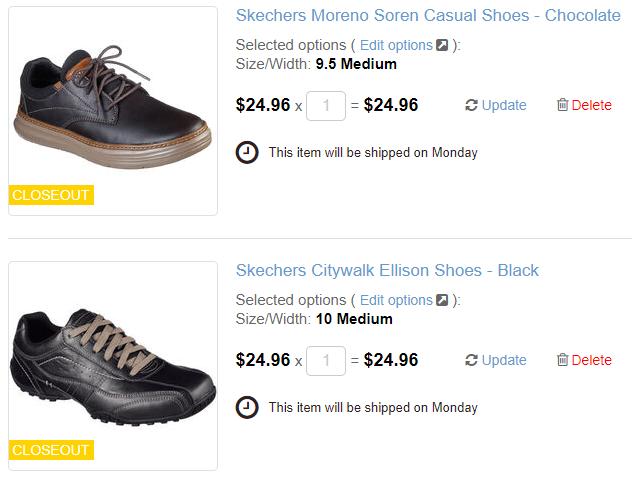Edit options for the Chocolate Moreno Soren shoes
632x481 pixels.
point(396,45)
